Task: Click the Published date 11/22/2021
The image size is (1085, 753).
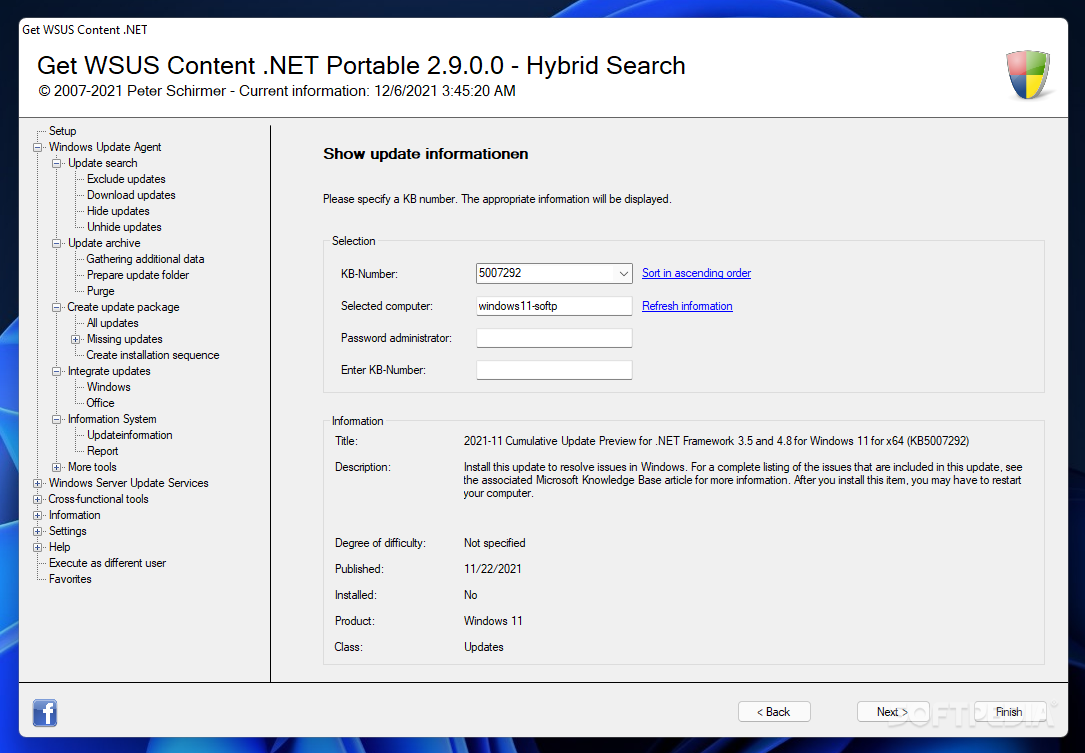Action: pos(493,569)
